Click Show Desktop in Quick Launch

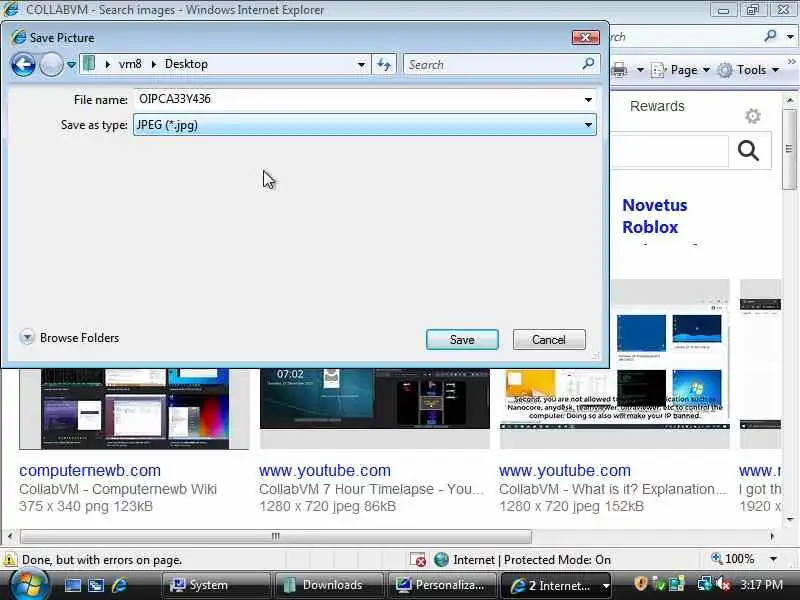[x=72, y=585]
